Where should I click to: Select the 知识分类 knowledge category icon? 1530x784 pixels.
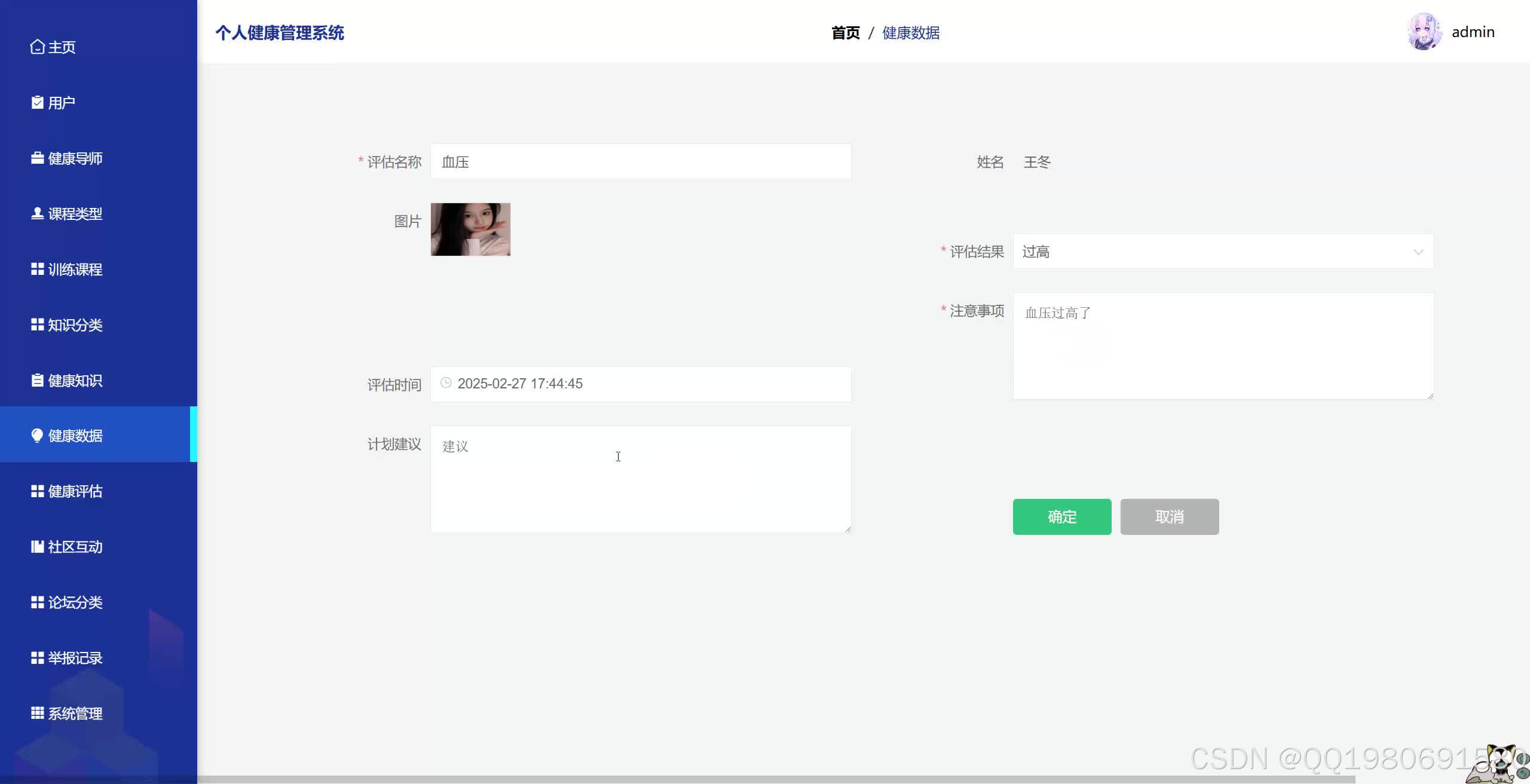coord(37,325)
